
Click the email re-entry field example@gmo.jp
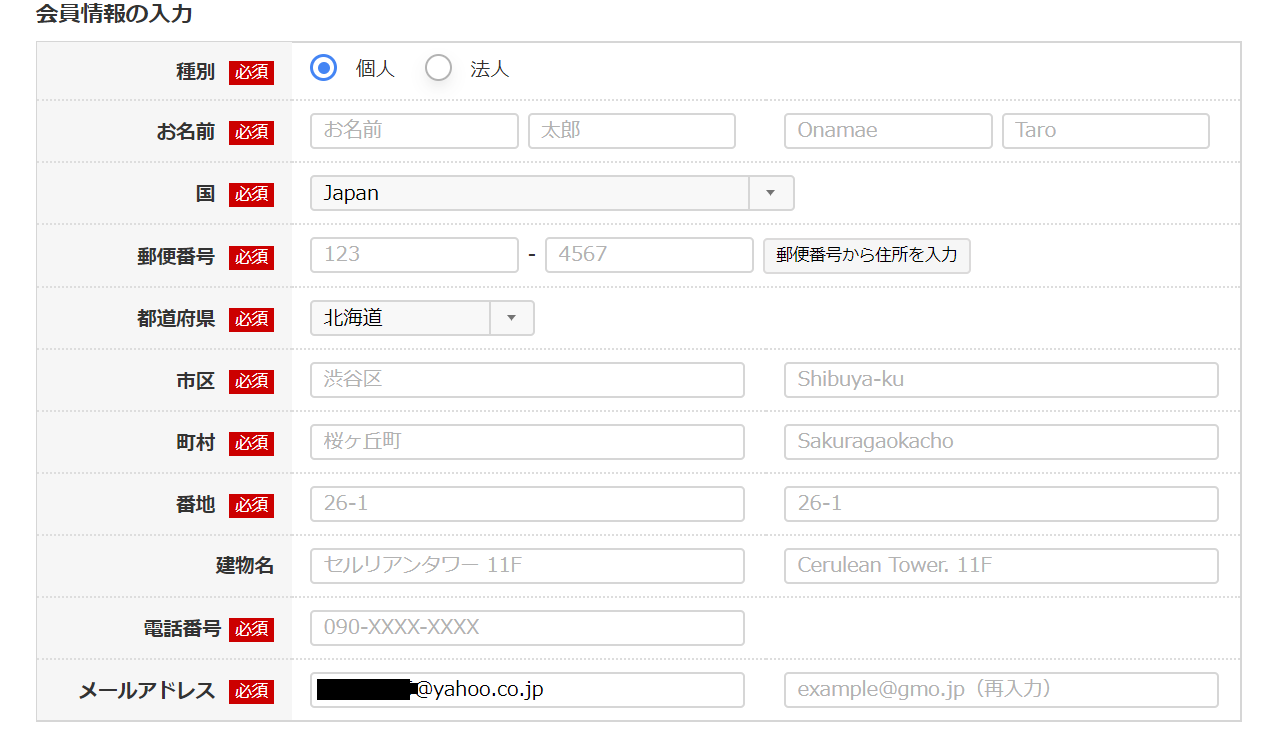tap(1000, 690)
